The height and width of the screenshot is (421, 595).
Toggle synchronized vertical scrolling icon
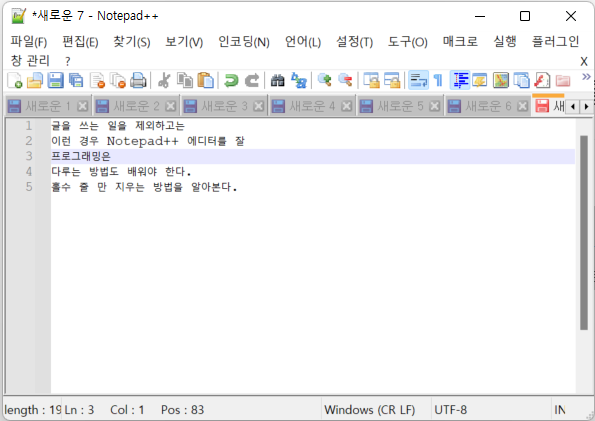[371, 80]
